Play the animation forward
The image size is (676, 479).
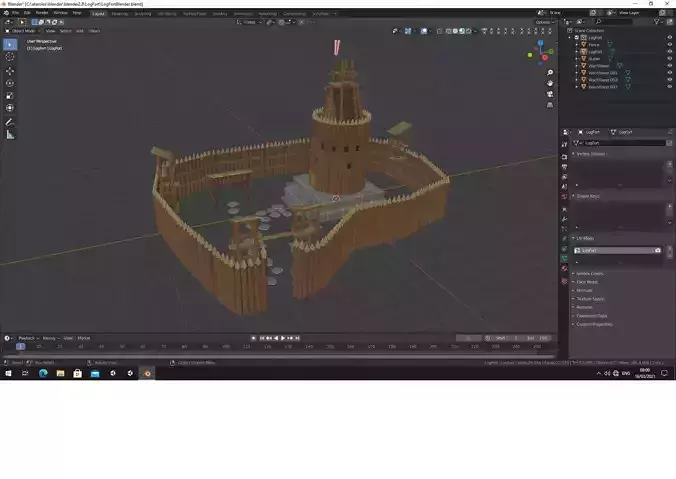[283, 338]
